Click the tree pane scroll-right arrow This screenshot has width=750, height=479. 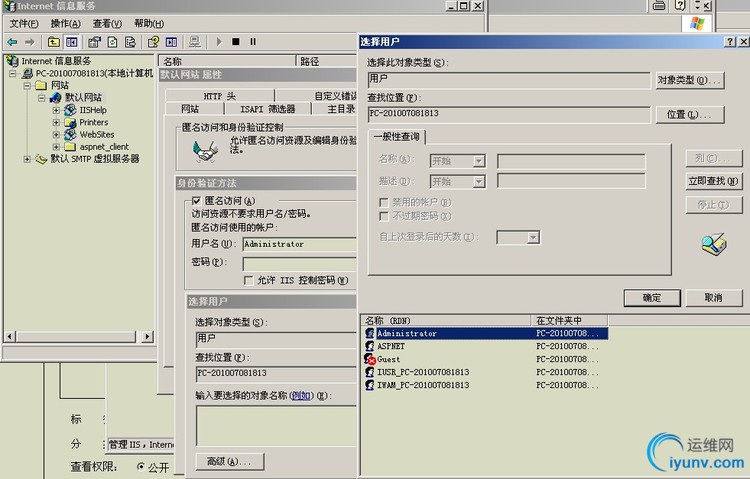[148, 337]
